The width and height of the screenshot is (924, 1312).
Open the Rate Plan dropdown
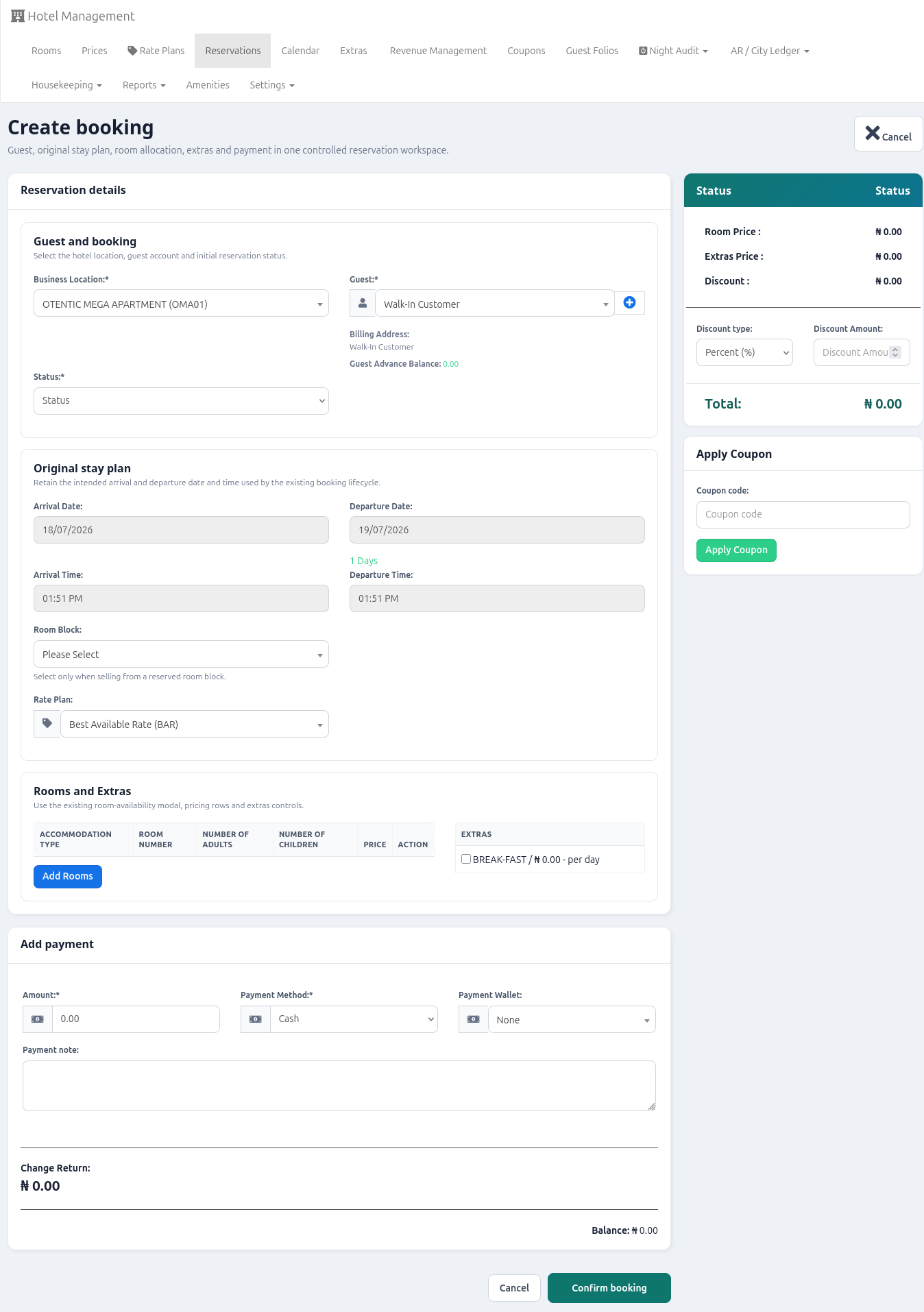point(195,724)
